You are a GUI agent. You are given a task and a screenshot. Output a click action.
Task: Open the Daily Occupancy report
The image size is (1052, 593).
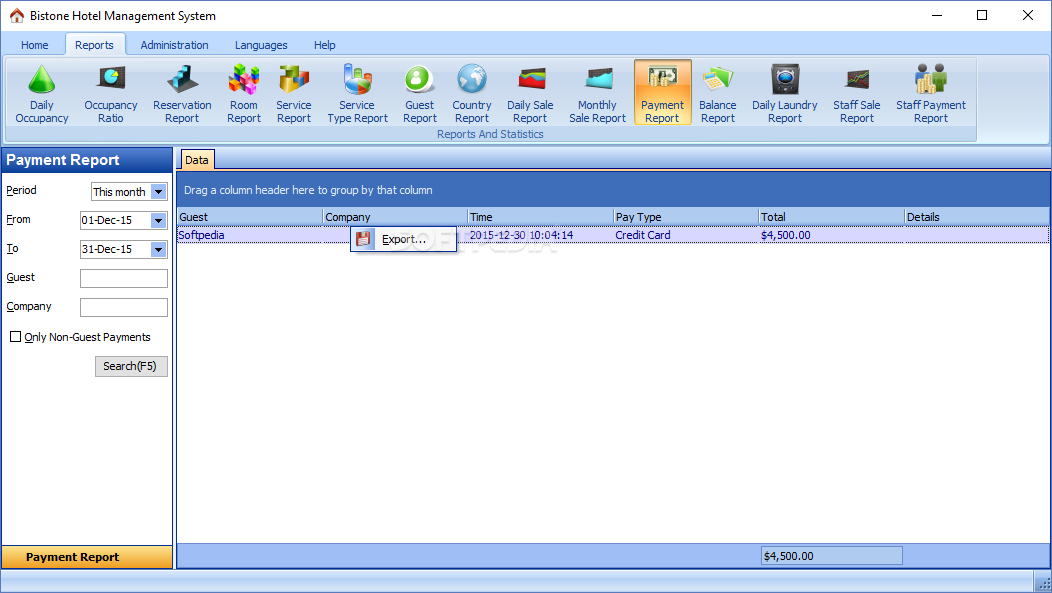pos(42,93)
